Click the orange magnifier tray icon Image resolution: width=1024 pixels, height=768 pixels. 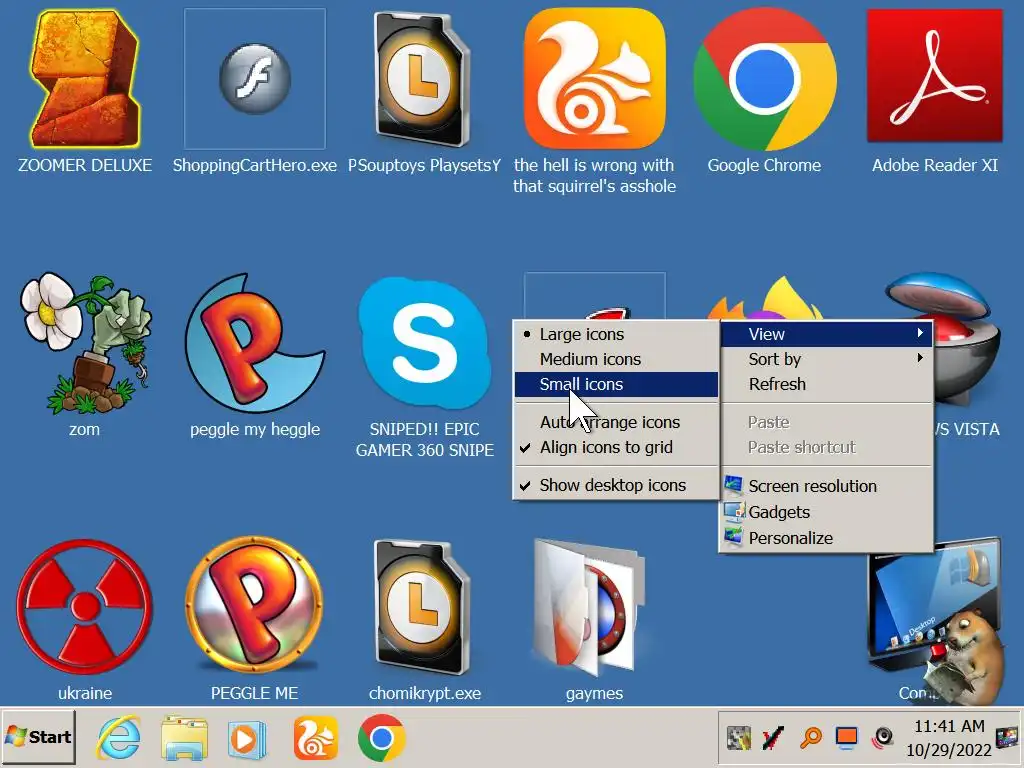pos(811,738)
